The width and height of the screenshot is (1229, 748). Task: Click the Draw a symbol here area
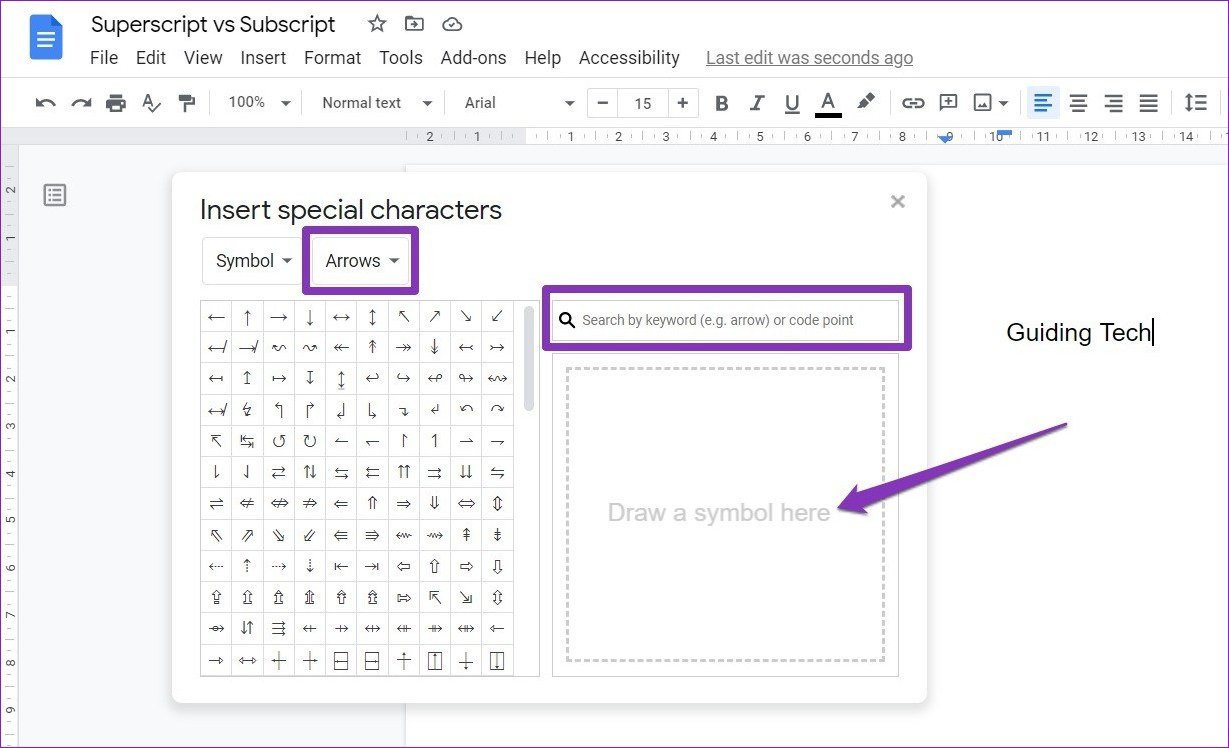726,514
